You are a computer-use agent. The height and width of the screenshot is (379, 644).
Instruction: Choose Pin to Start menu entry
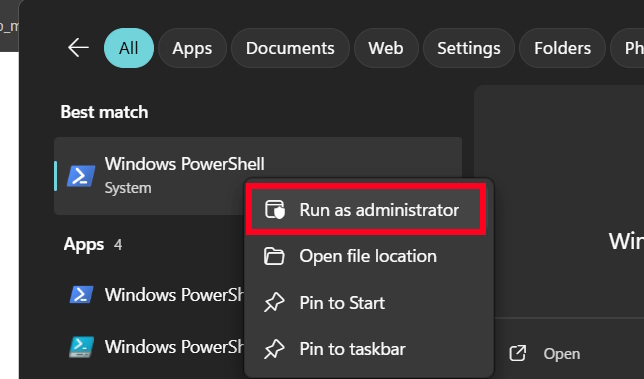pos(369,303)
